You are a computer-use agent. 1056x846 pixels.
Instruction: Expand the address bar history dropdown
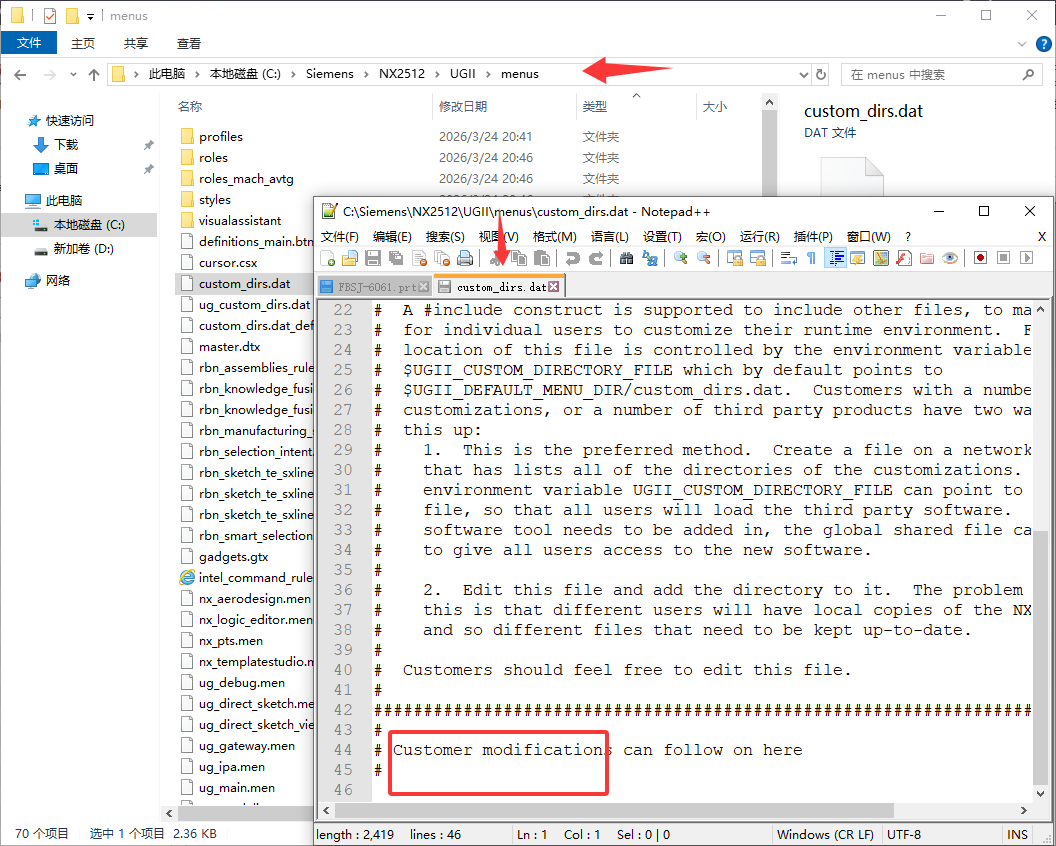tap(803, 75)
